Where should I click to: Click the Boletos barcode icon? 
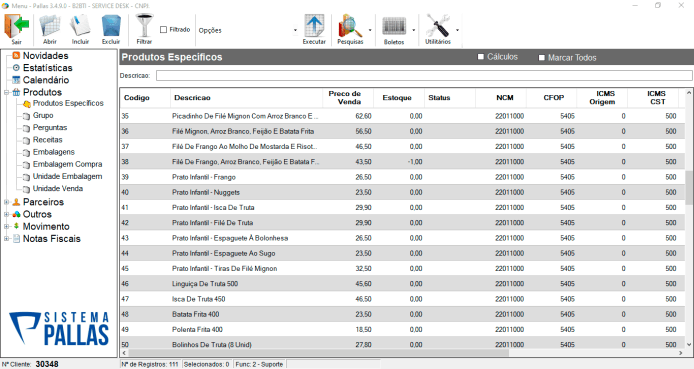click(394, 27)
